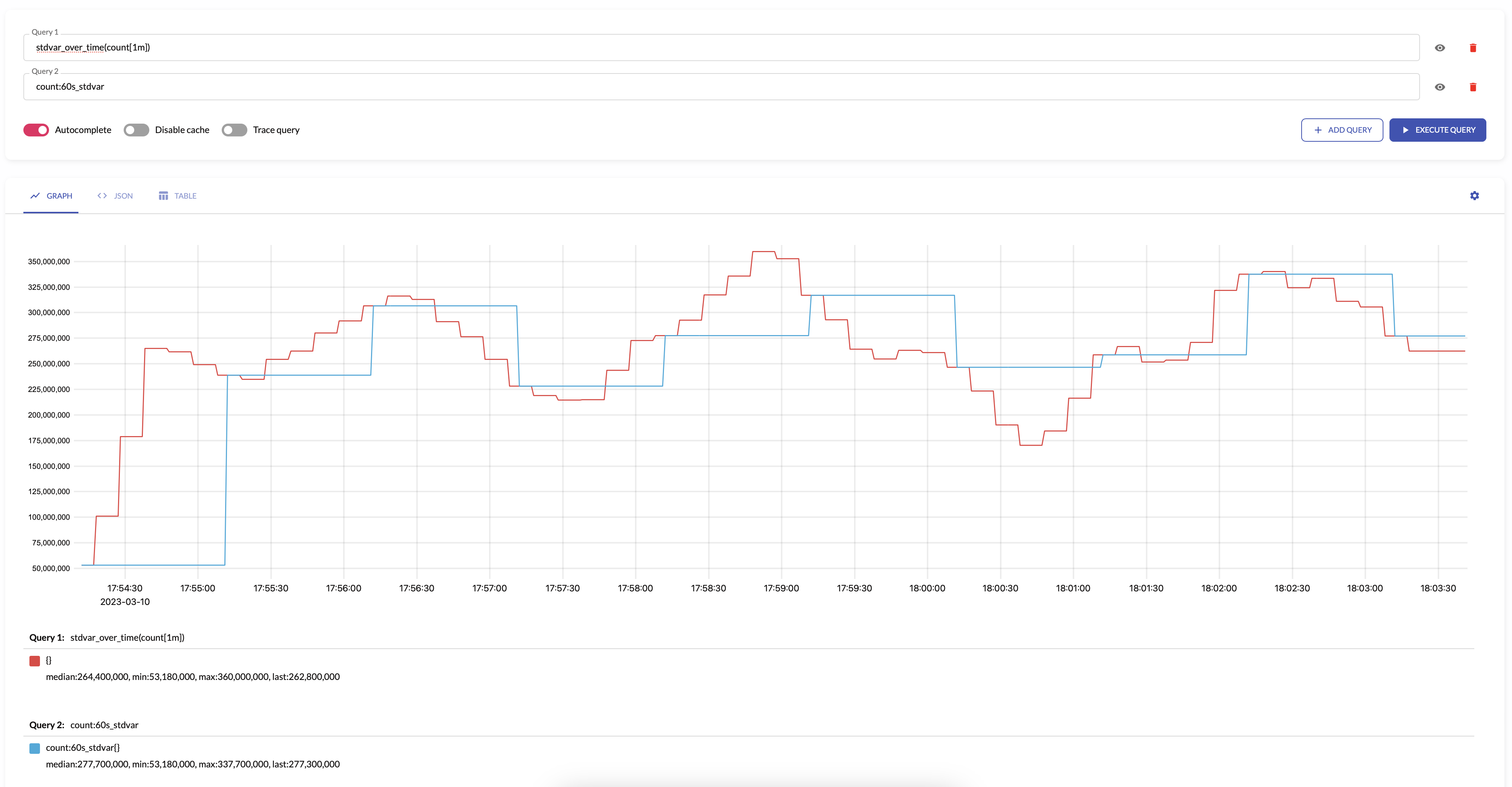Image resolution: width=1512 pixels, height=787 pixels.
Task: Click the ADD QUERY button
Action: tap(1341, 129)
